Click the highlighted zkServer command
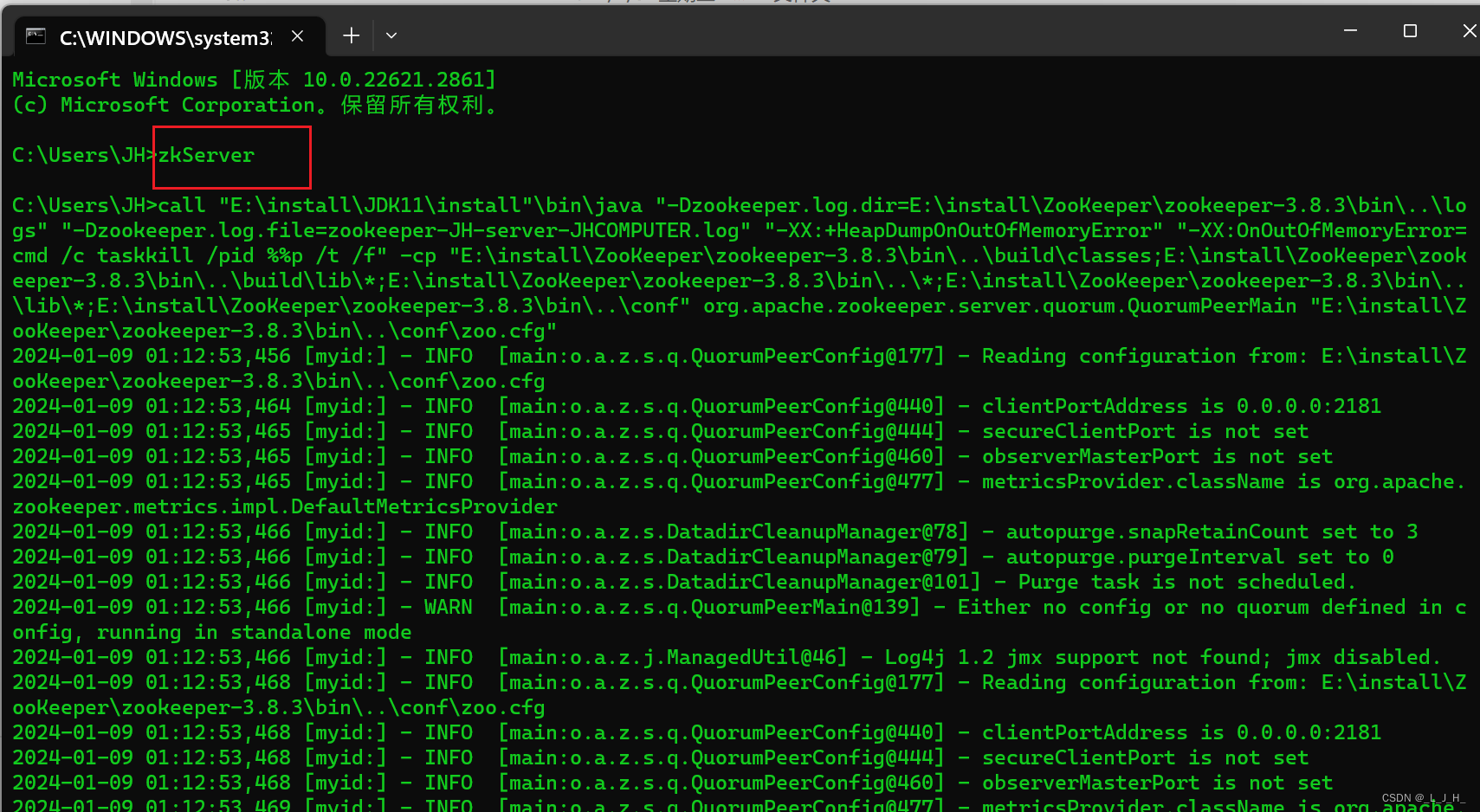The height and width of the screenshot is (812, 1480). click(205, 156)
